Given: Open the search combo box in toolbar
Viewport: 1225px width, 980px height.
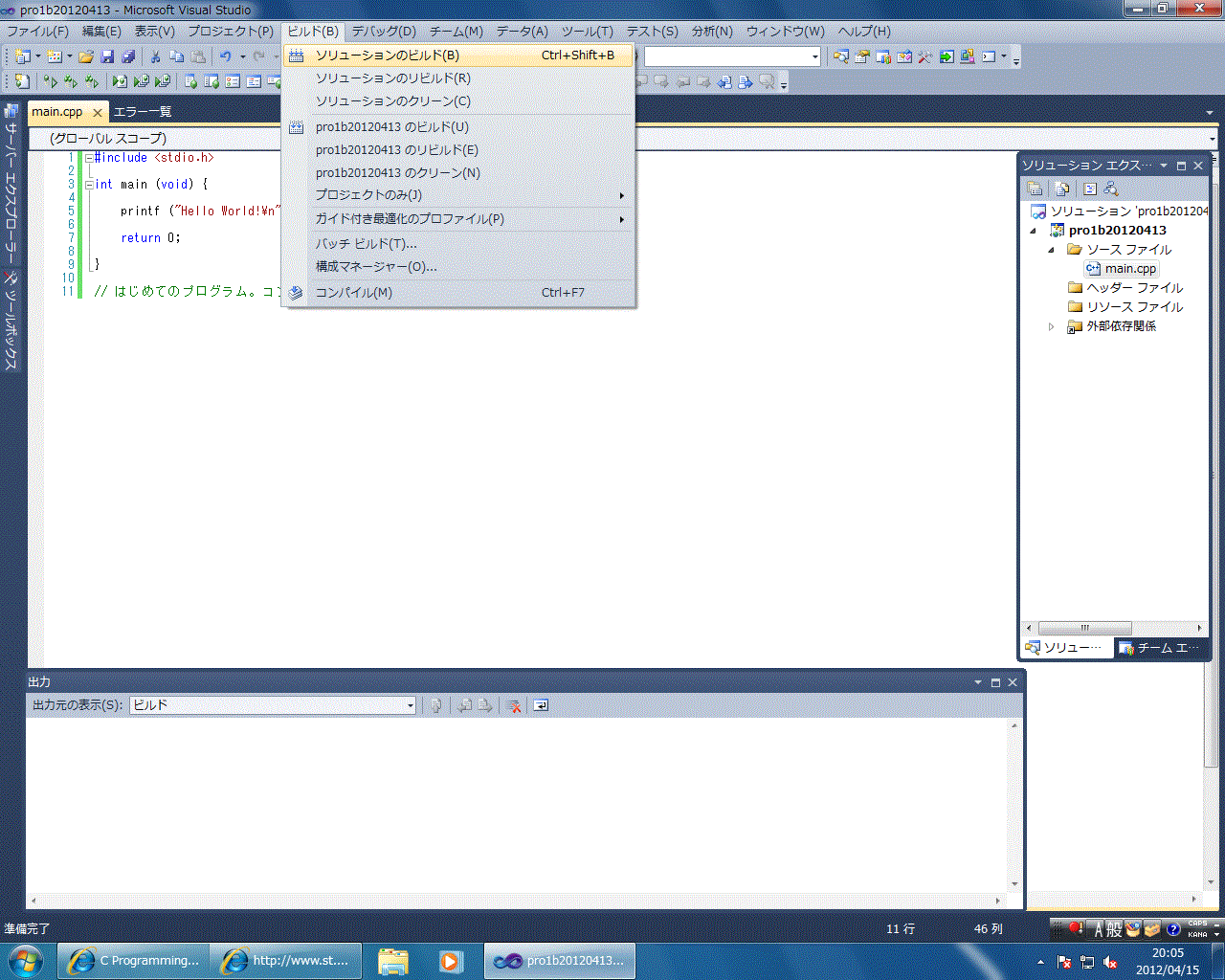Looking at the screenshot, I should (732, 56).
